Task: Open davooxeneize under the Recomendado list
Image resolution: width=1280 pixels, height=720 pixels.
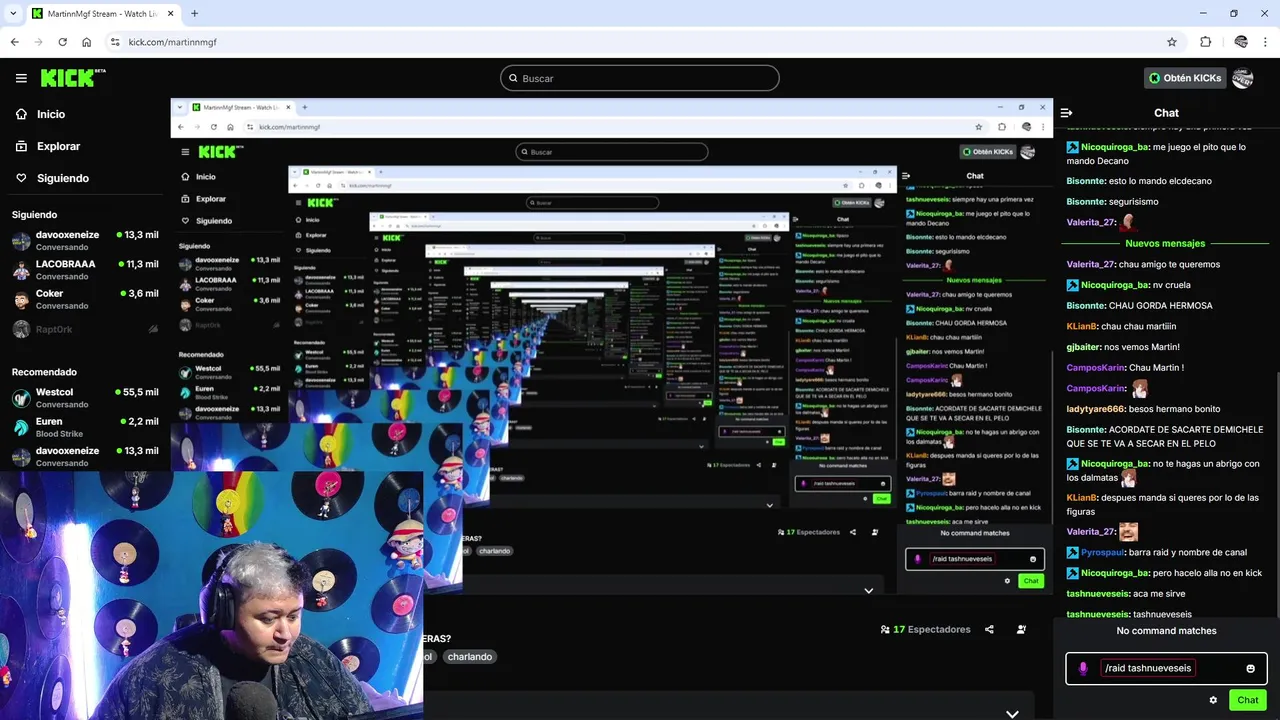Action: [x=85, y=456]
